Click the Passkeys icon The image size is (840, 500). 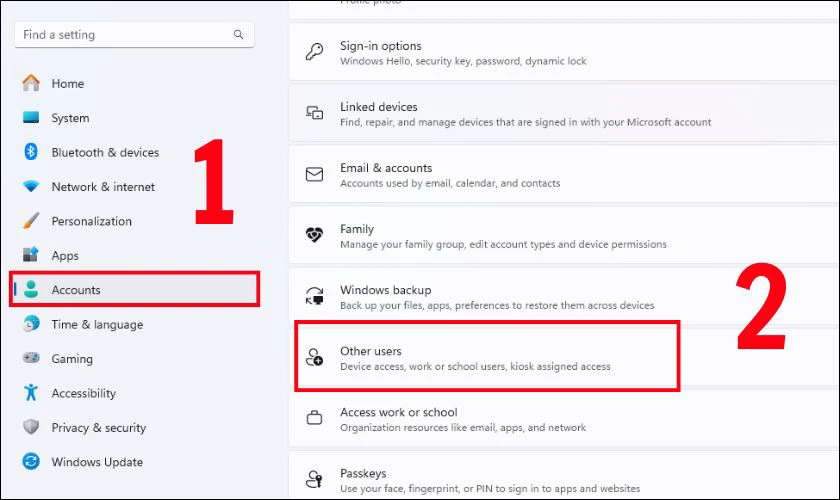point(314,479)
